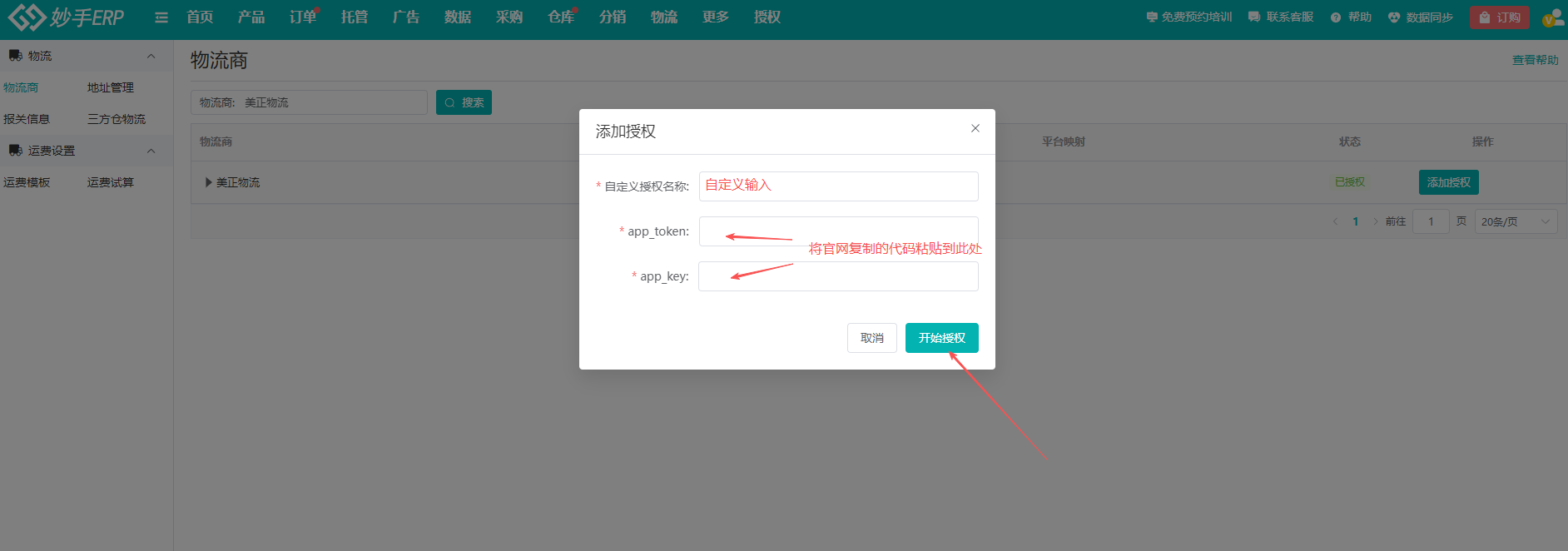Viewport: 1568px width, 551px height.
Task: Select 物流商 in the sidebar
Action: [x=21, y=87]
